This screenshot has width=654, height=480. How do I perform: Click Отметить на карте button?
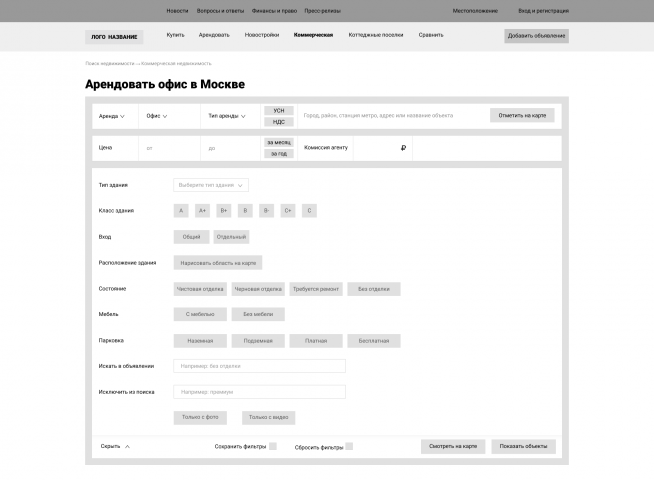(x=522, y=116)
